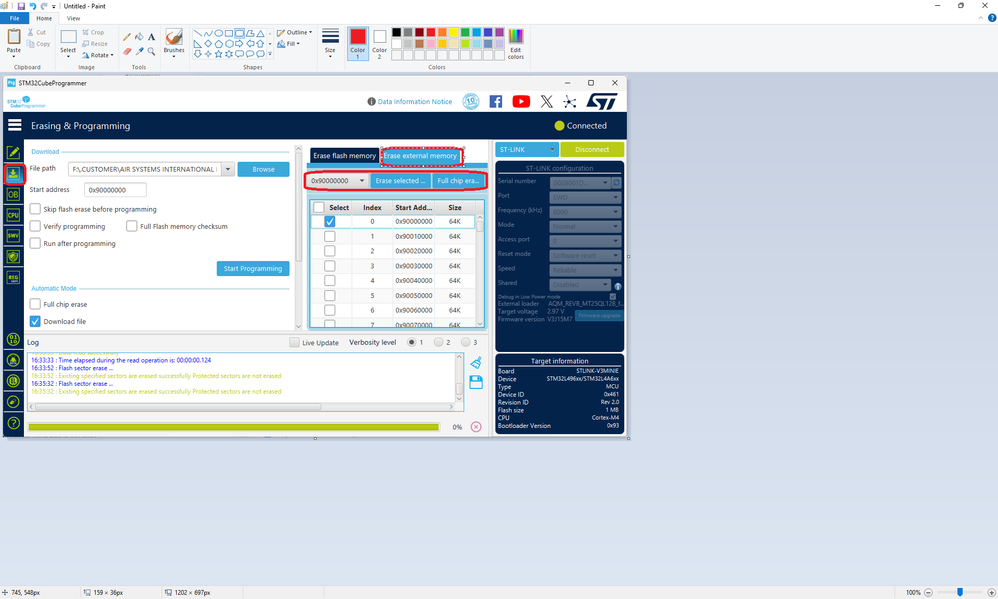Open the help question mark sidebar icon

[x=13, y=423]
